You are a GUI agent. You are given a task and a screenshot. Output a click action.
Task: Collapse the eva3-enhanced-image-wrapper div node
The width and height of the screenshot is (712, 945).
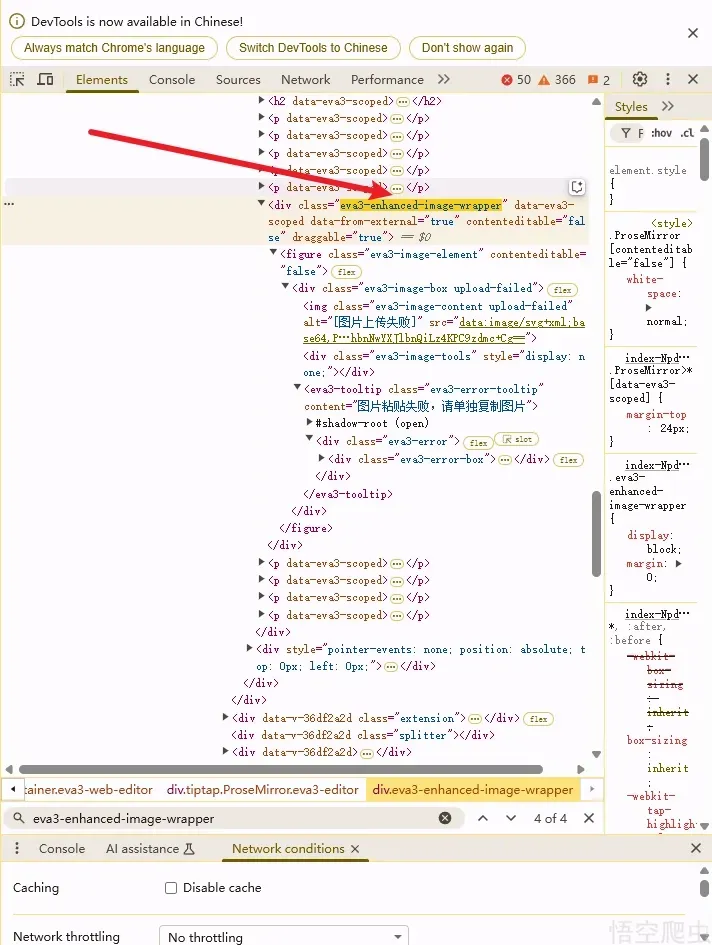tap(262, 204)
